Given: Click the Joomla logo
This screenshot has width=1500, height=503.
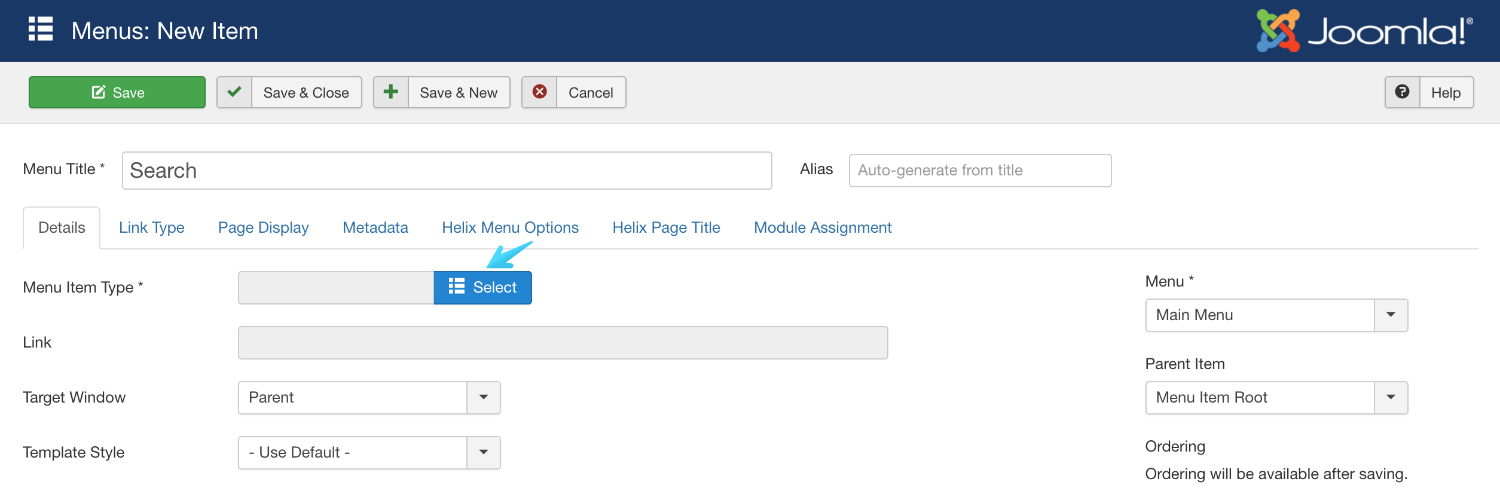Looking at the screenshot, I should point(1364,31).
